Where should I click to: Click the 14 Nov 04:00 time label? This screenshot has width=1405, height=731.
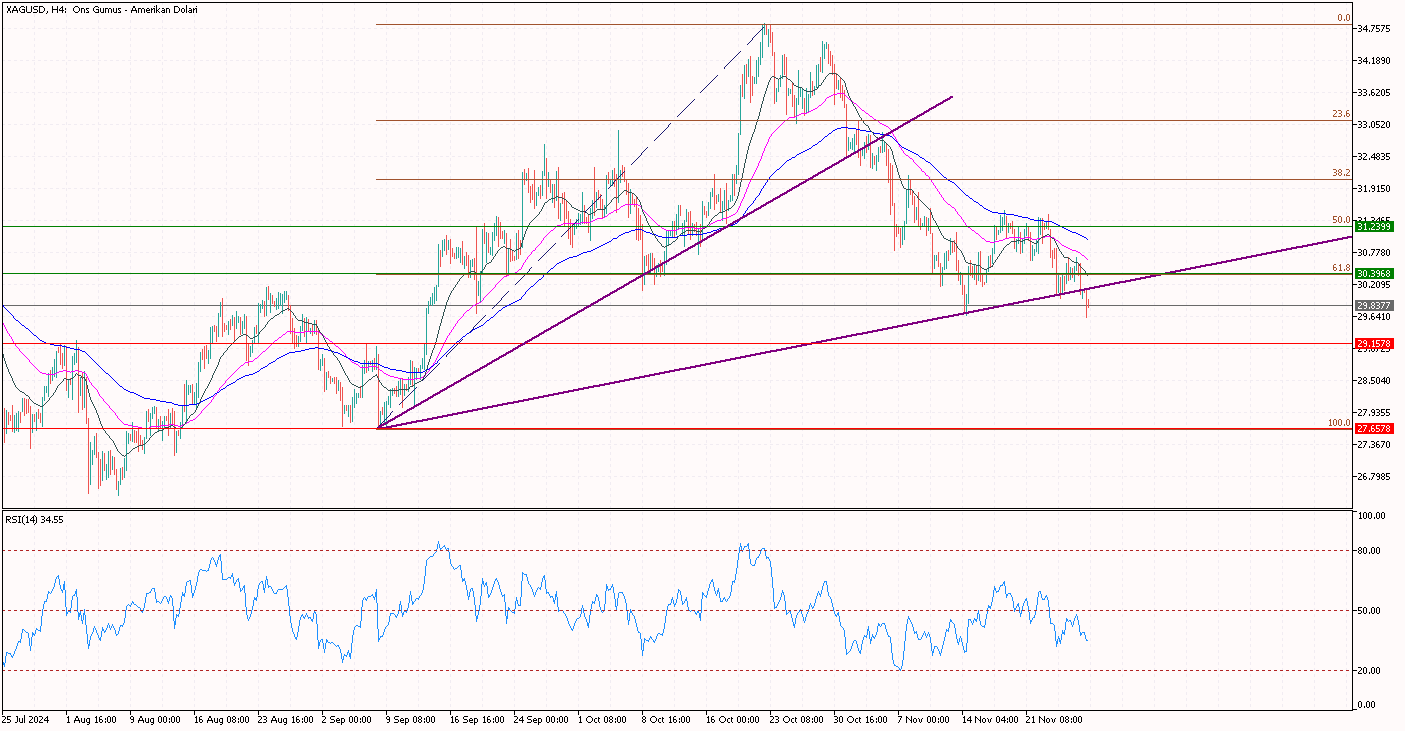click(990, 720)
